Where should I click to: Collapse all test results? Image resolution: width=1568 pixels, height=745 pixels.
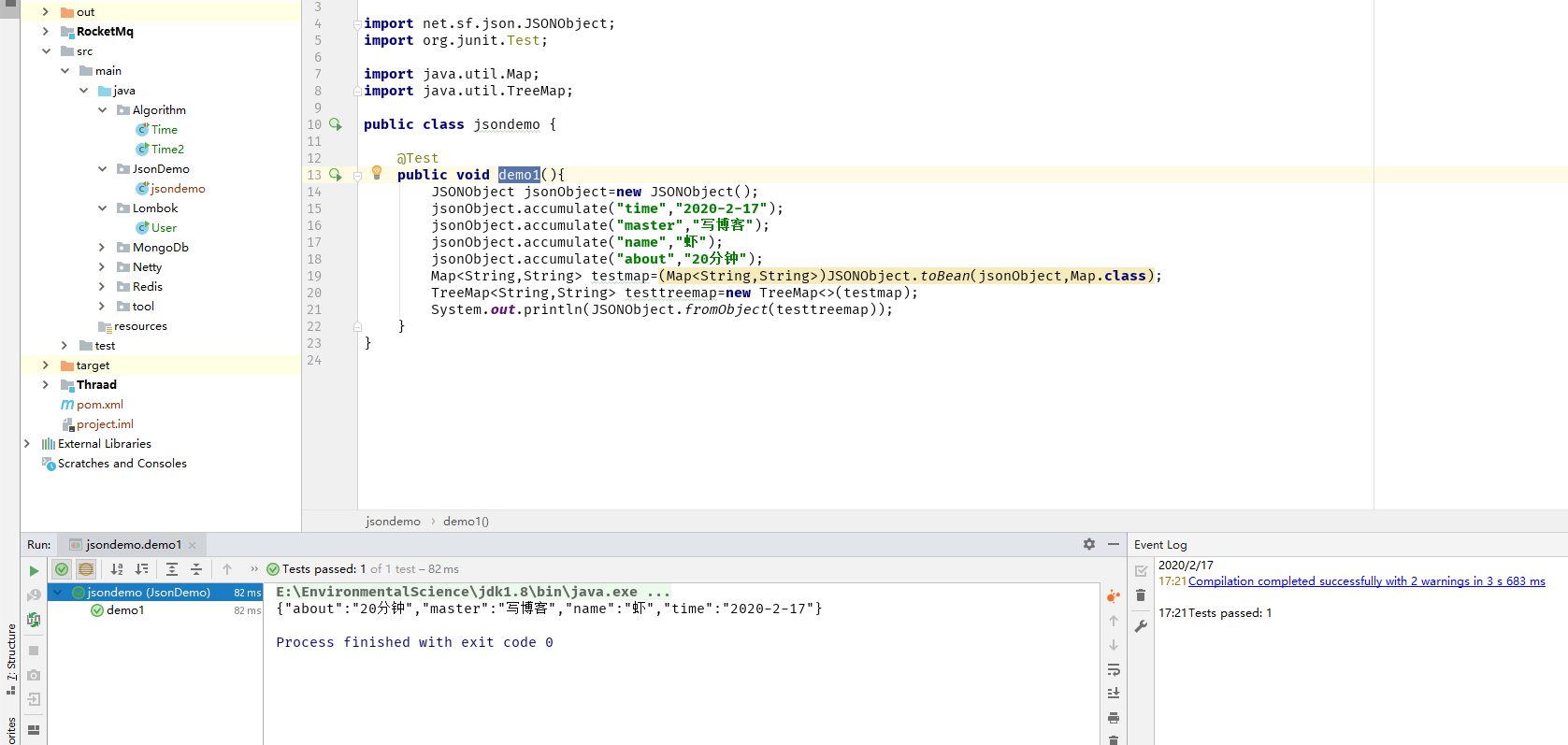196,569
